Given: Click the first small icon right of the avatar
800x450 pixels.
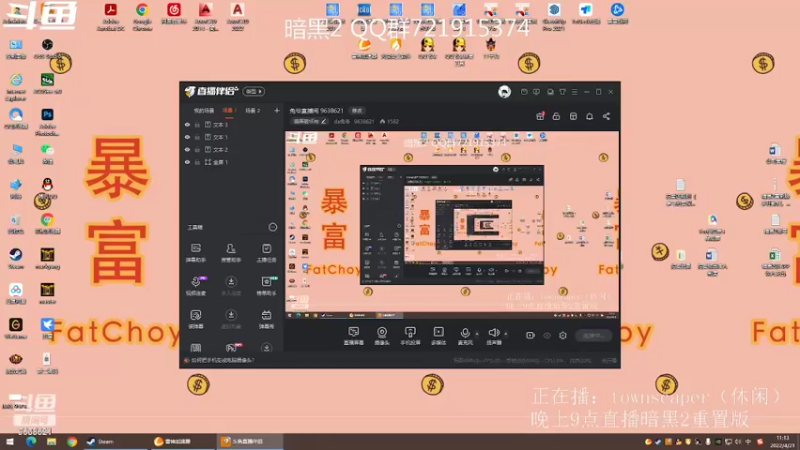Looking at the screenshot, I should 524,92.
